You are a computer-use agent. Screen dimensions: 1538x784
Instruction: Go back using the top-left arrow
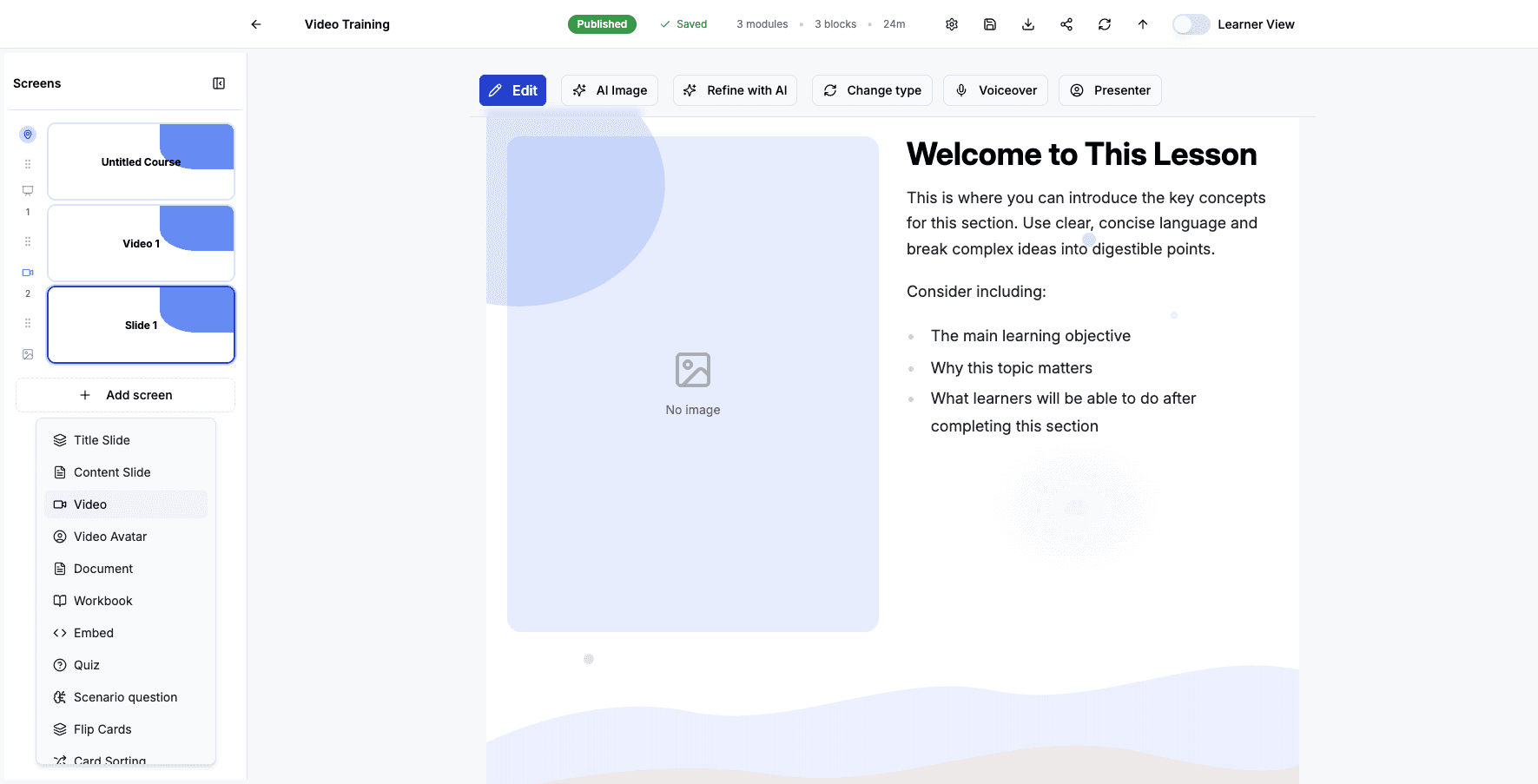255,23
